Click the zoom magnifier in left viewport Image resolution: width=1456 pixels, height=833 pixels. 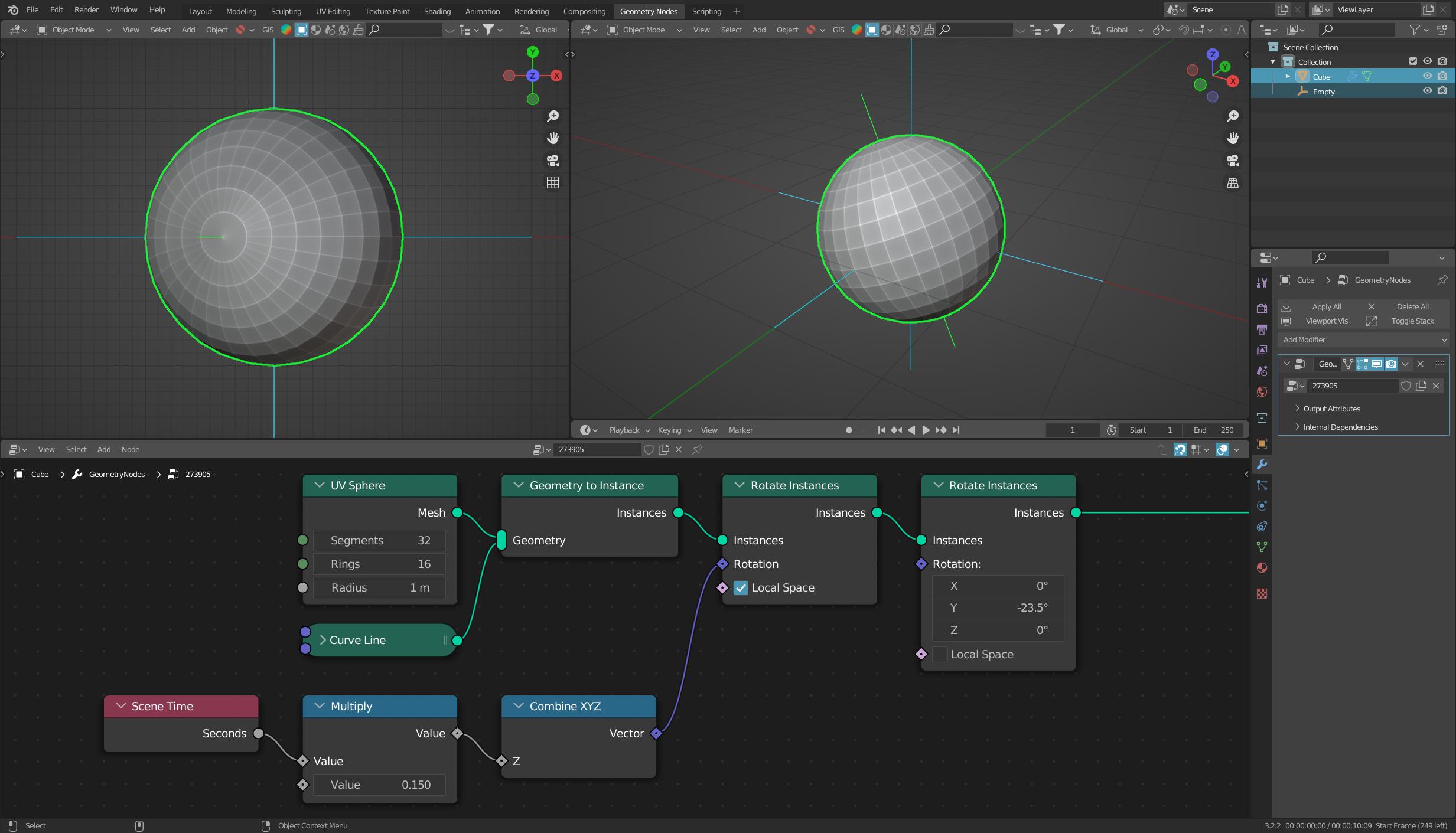[x=553, y=116]
